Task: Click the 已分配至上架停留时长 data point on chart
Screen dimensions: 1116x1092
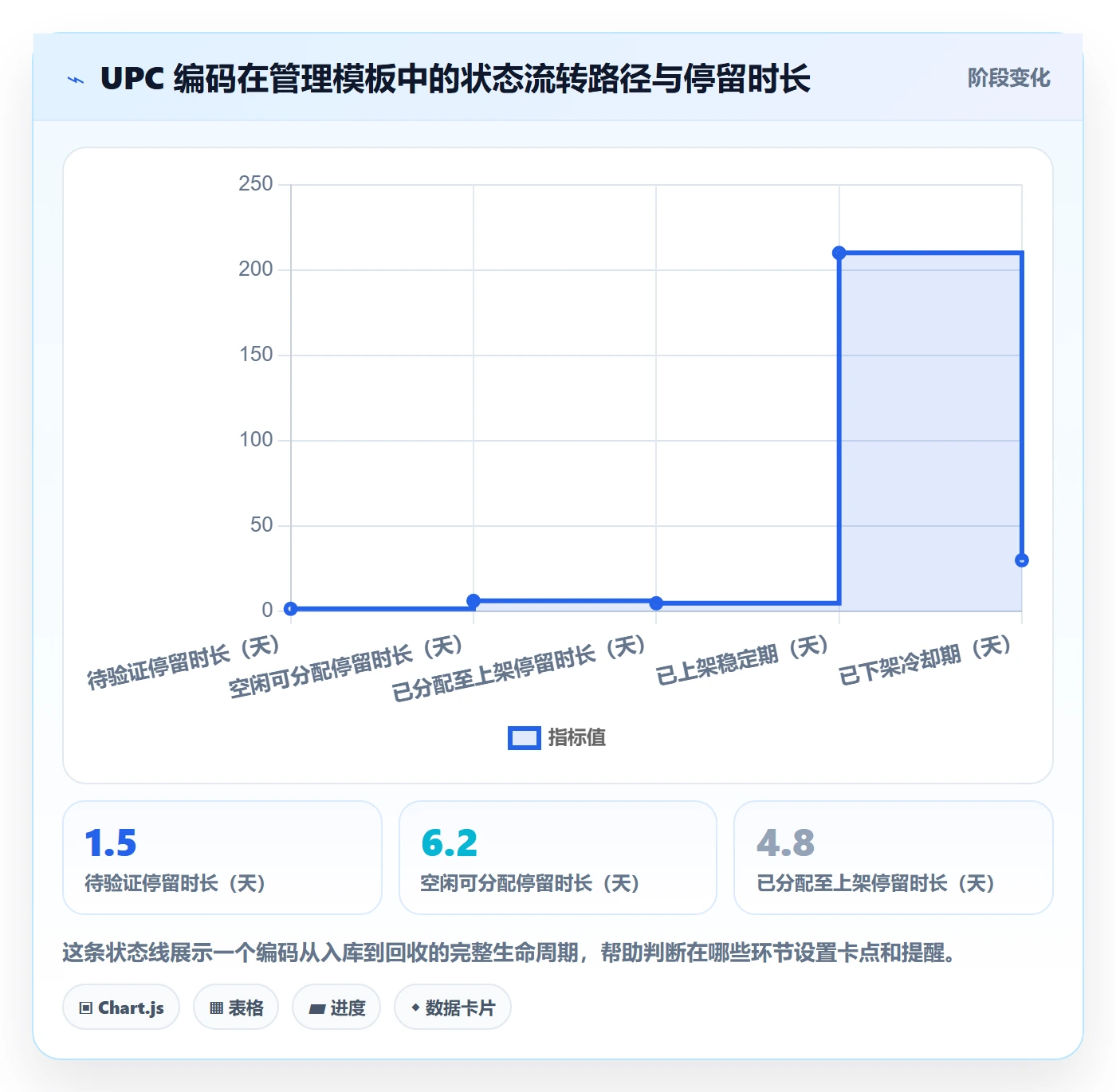Action: 656,603
